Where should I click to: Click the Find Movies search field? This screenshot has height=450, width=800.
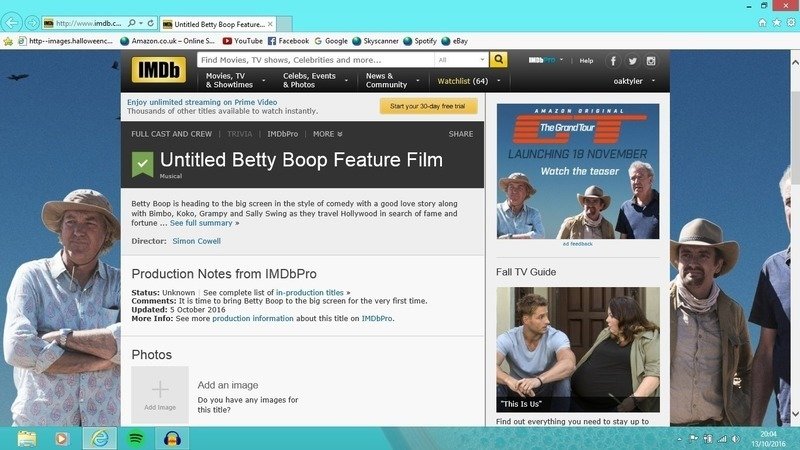pyautogui.click(x=315, y=60)
